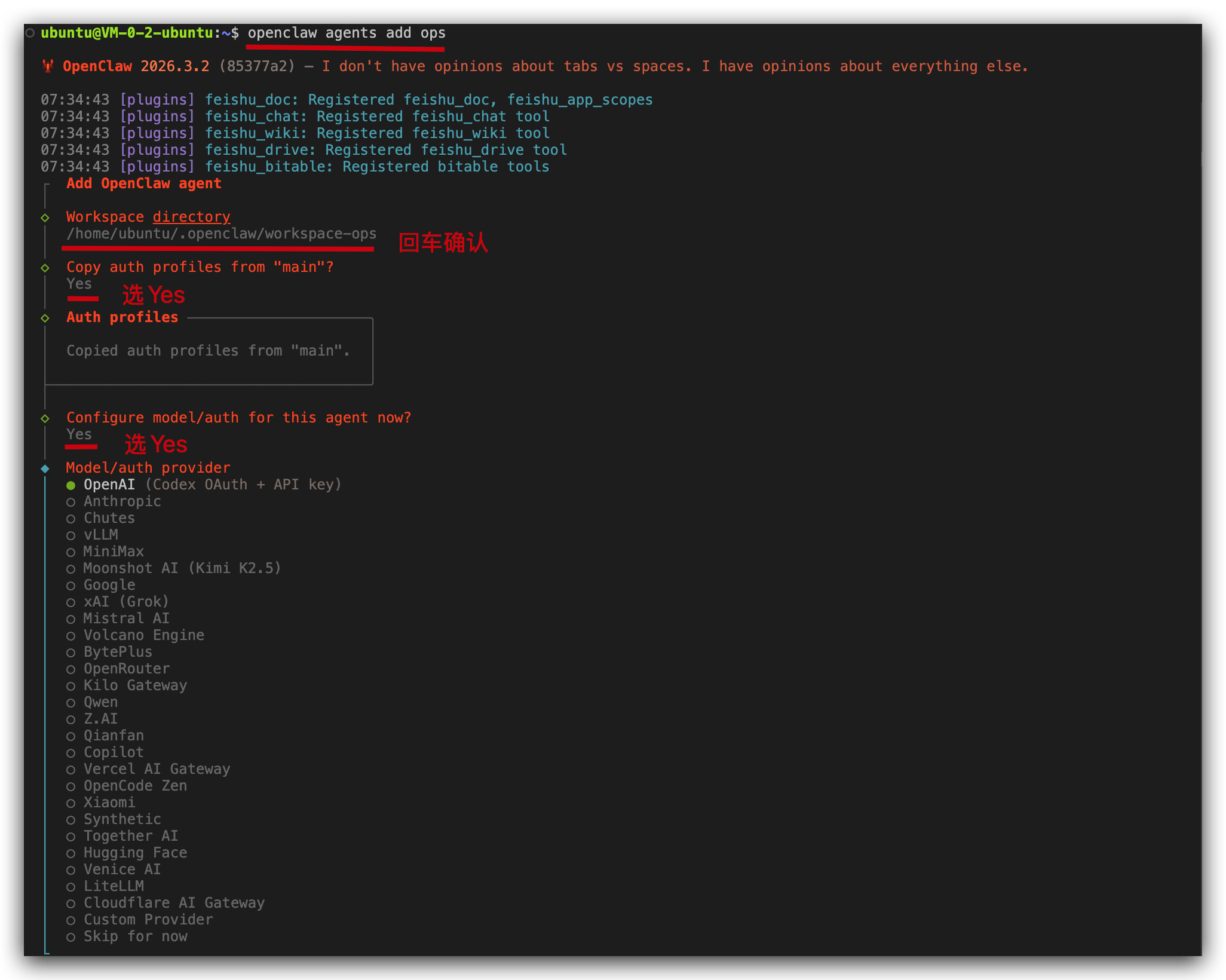Click the openclaw agents add ops command

tap(347, 33)
